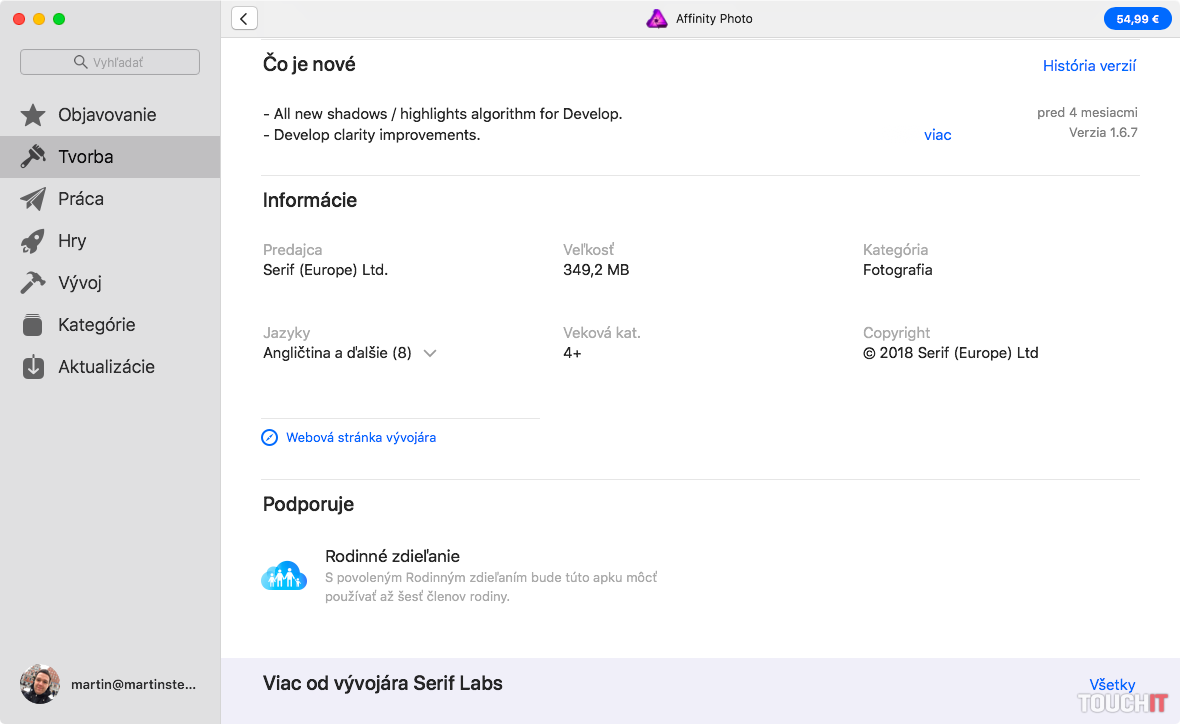Expand release notes with "viac"
The height and width of the screenshot is (724, 1180).
(937, 135)
